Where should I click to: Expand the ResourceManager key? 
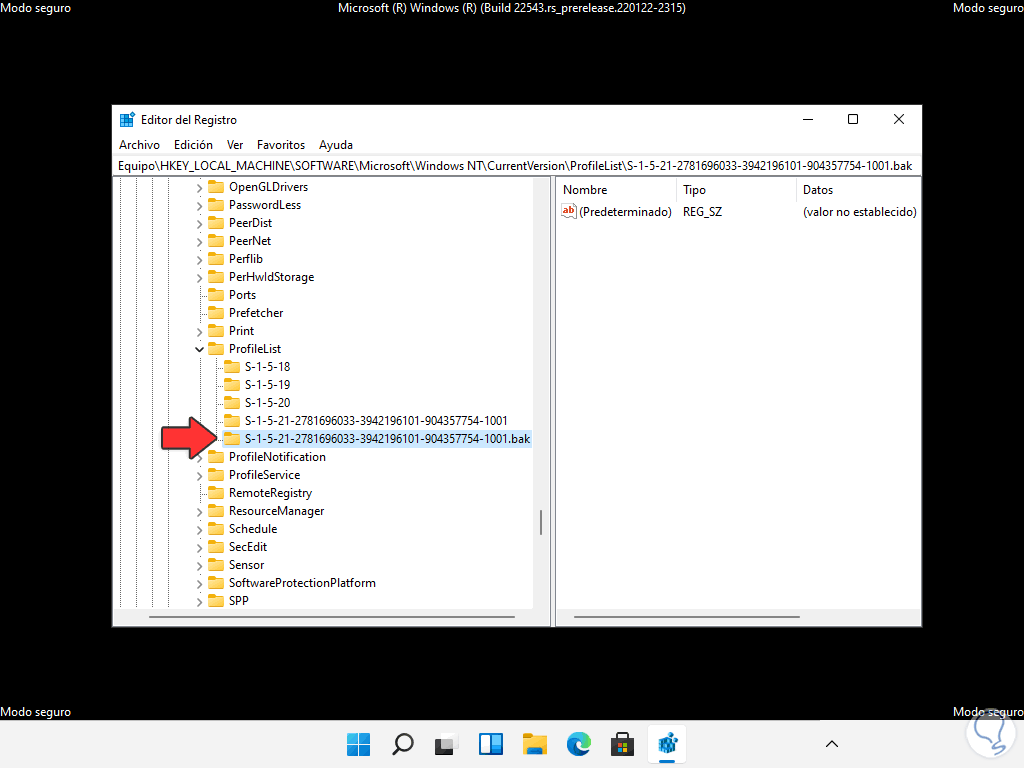coord(200,511)
